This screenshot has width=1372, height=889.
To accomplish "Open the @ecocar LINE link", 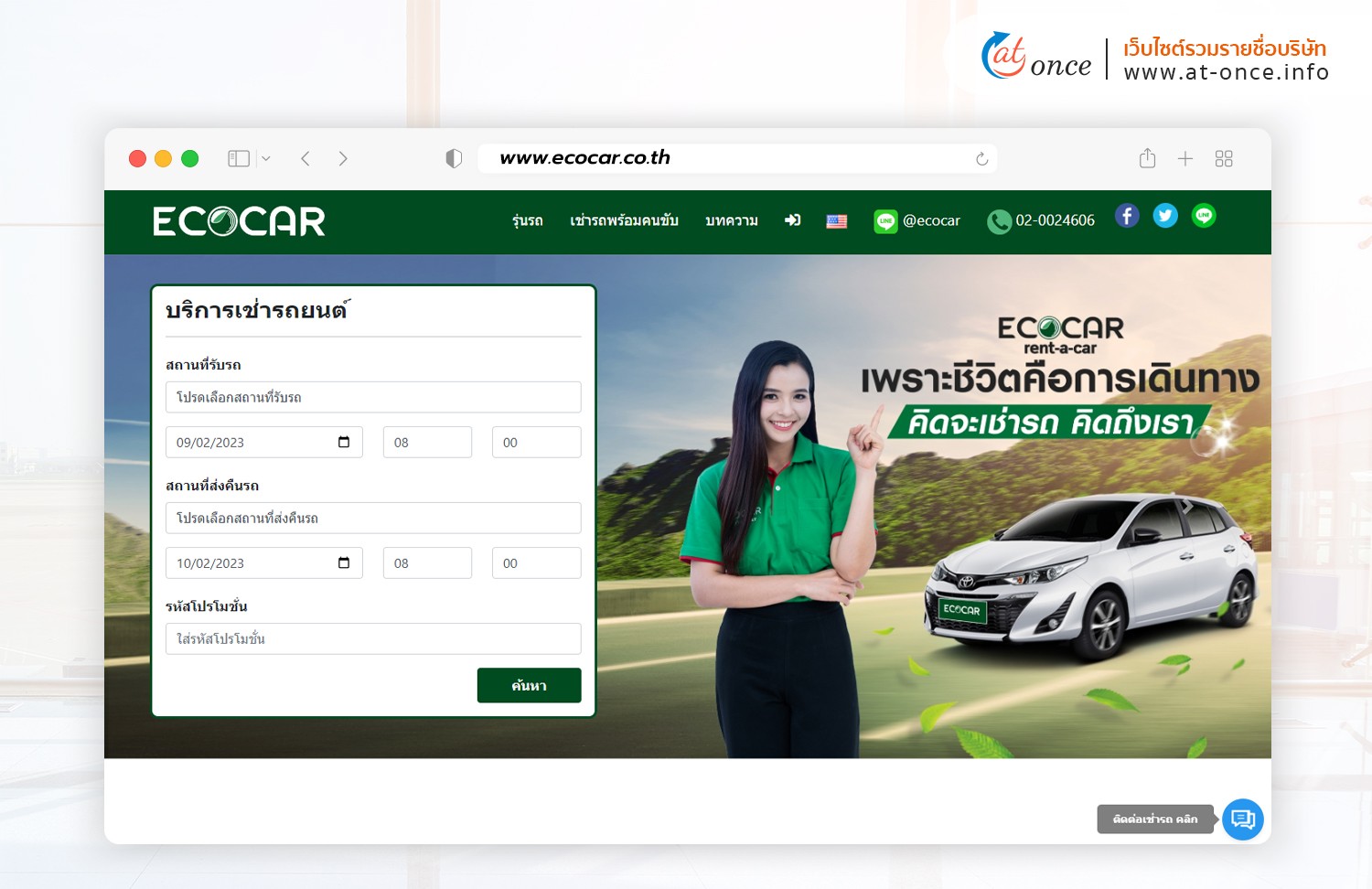I will 931,220.
